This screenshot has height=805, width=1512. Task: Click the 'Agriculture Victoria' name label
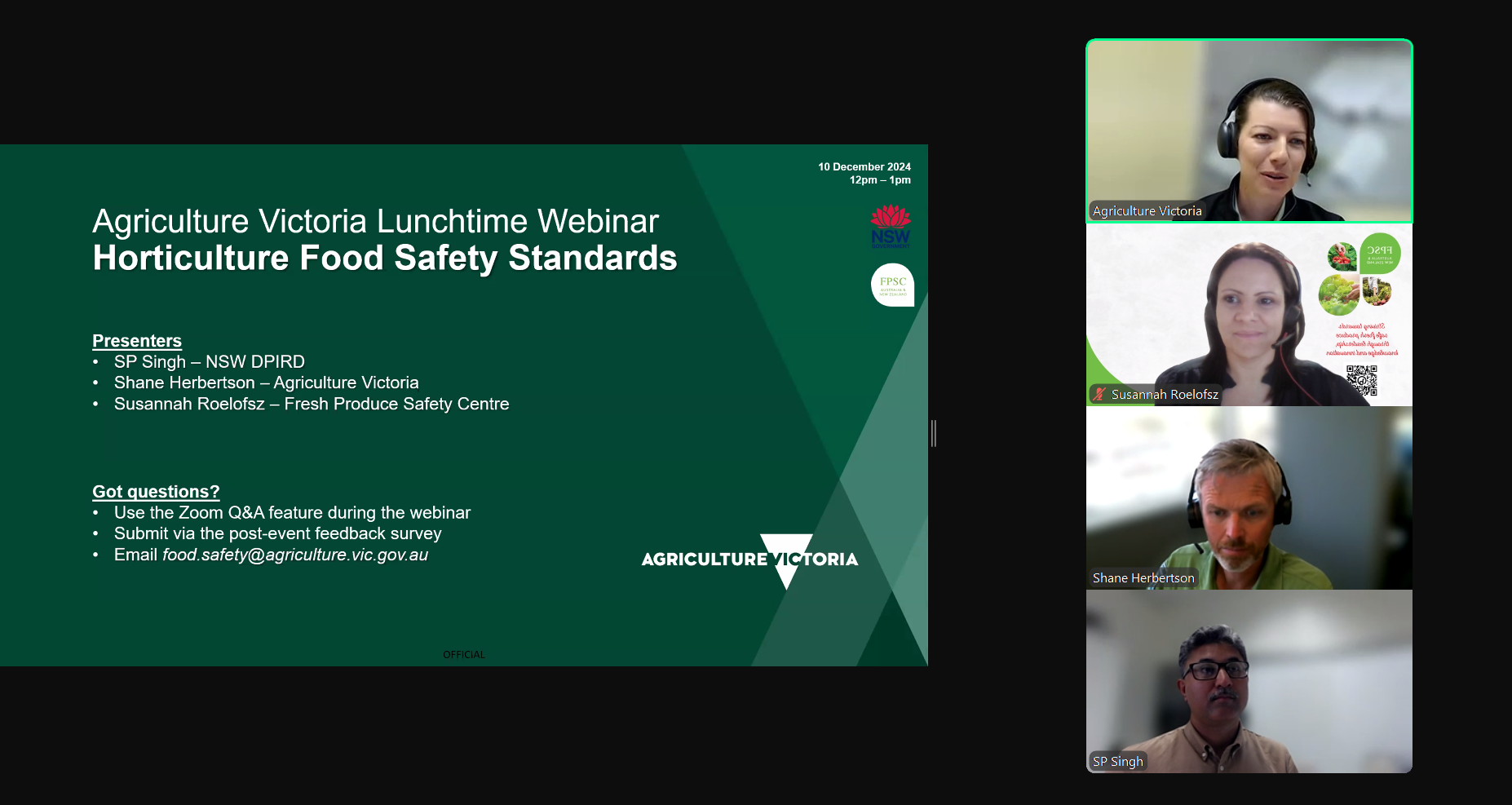click(1147, 211)
